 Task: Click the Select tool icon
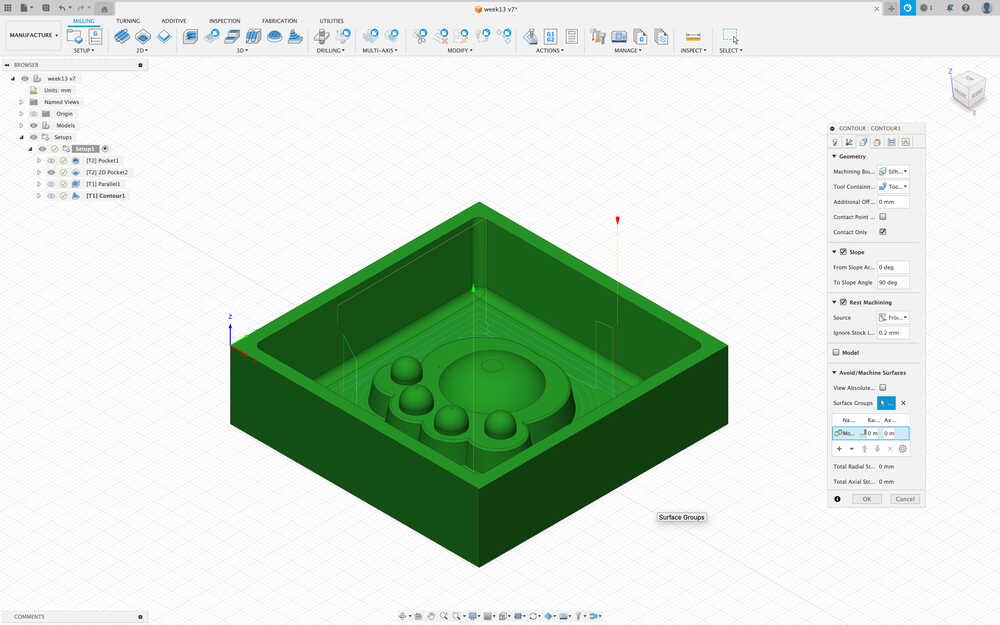click(730, 36)
